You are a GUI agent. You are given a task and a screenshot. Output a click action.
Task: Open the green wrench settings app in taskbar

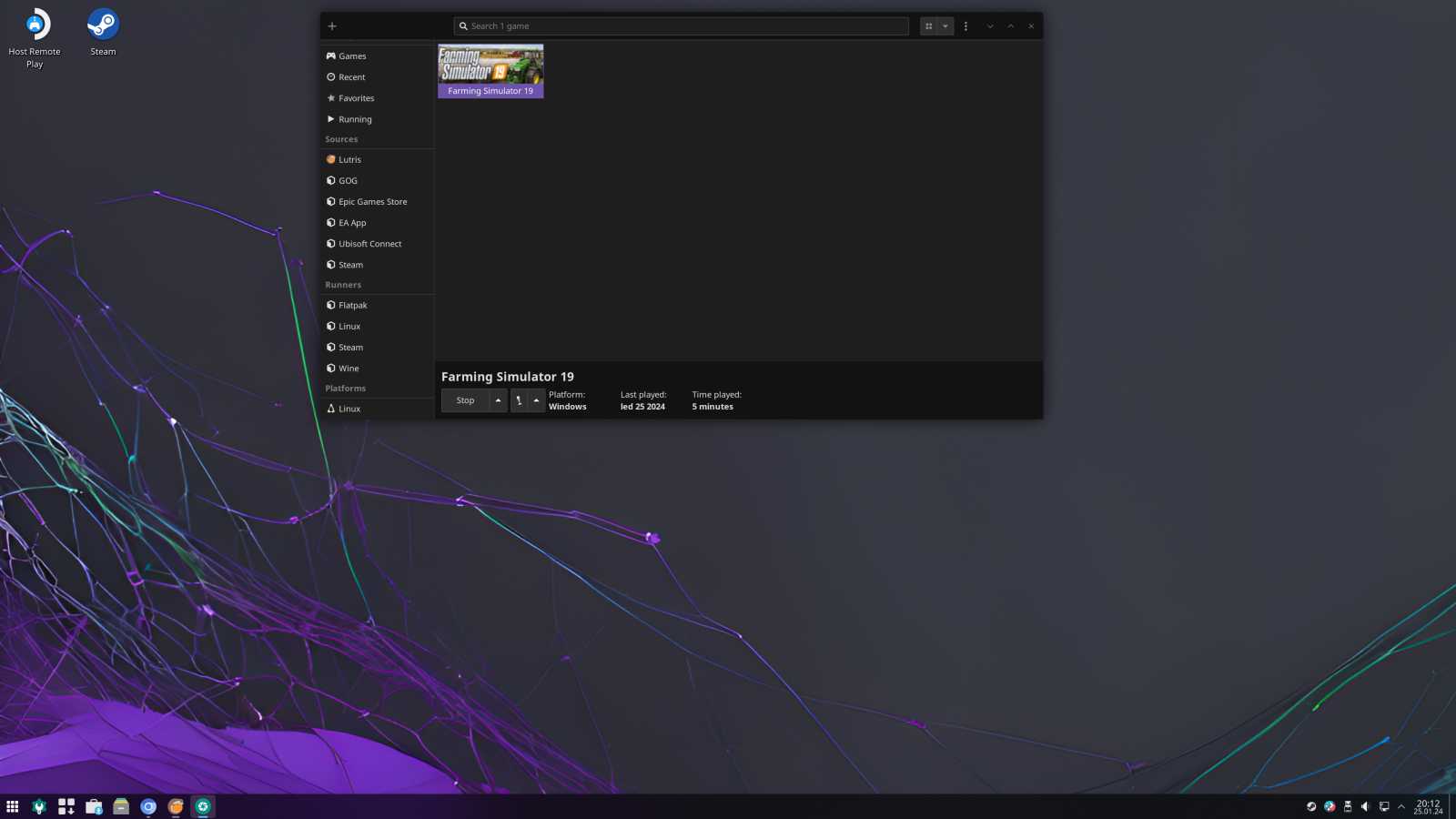39,806
